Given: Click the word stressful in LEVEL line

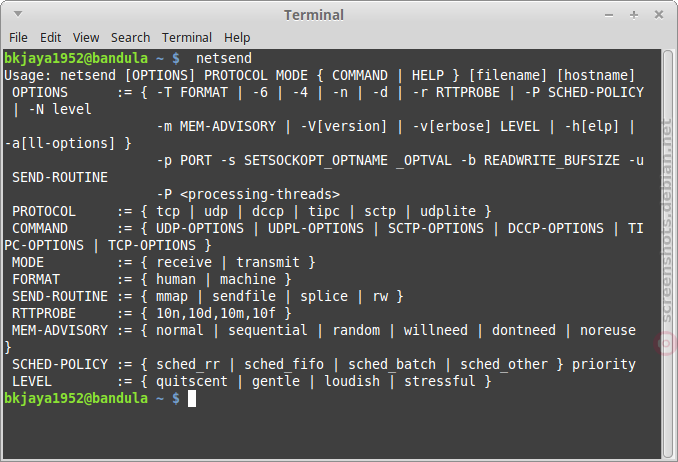Looking at the screenshot, I should pyautogui.click(x=439, y=381).
